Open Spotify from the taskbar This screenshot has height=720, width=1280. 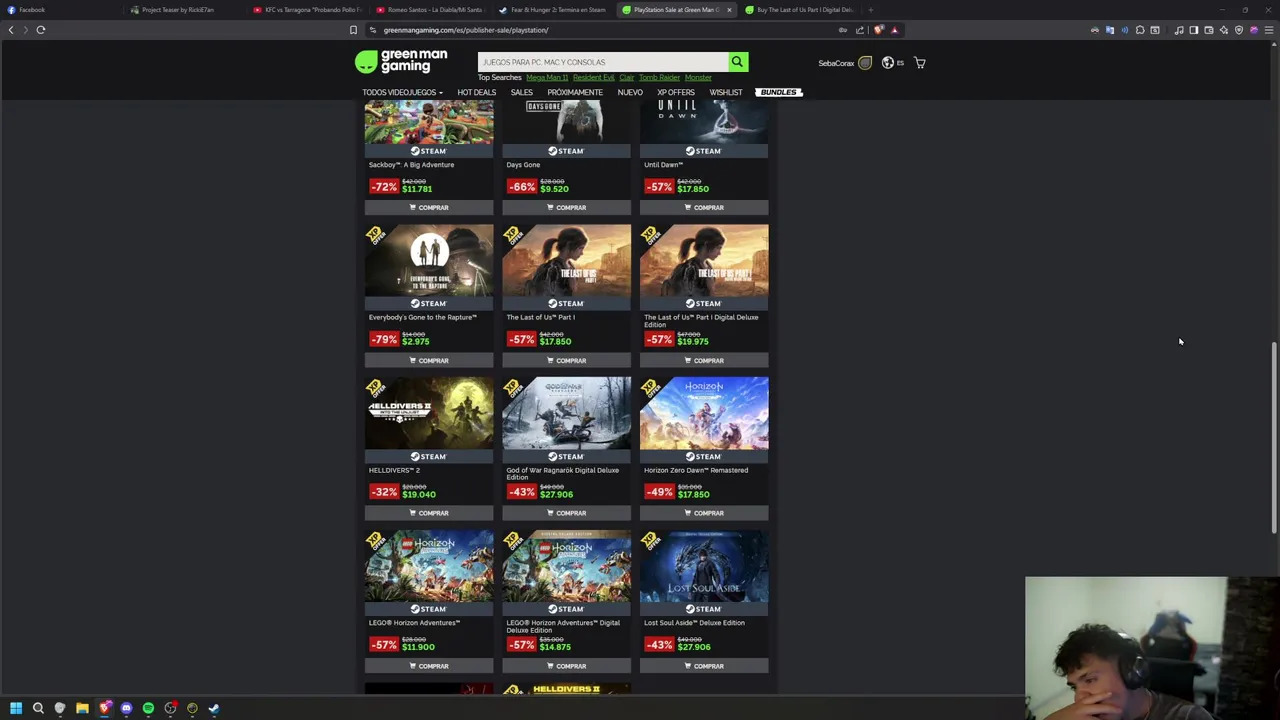coord(148,708)
